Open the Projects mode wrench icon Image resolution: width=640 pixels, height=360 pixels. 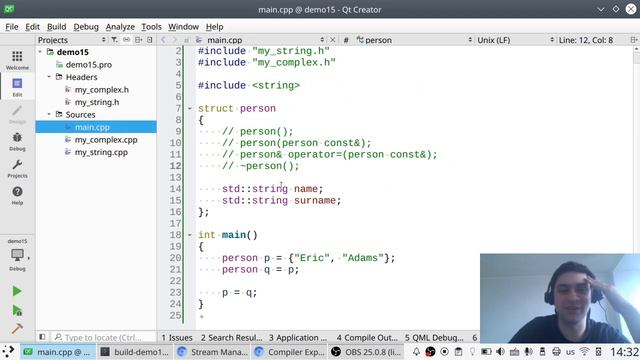[x=17, y=168]
